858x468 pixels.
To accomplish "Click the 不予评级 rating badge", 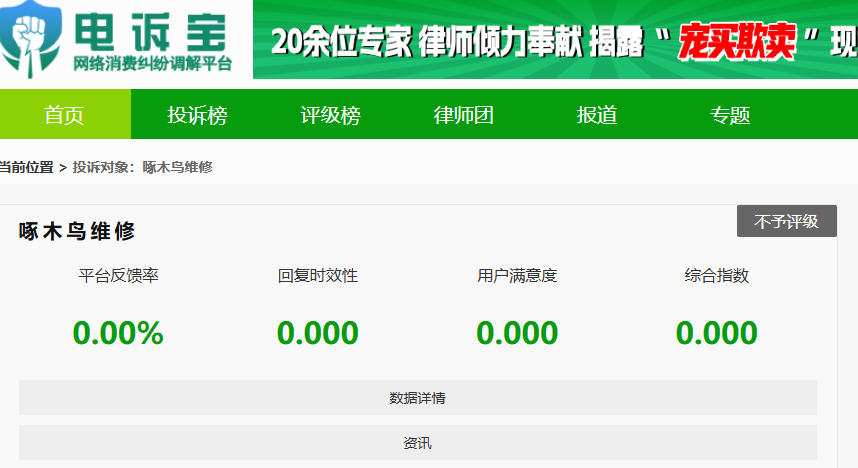I will pos(786,221).
